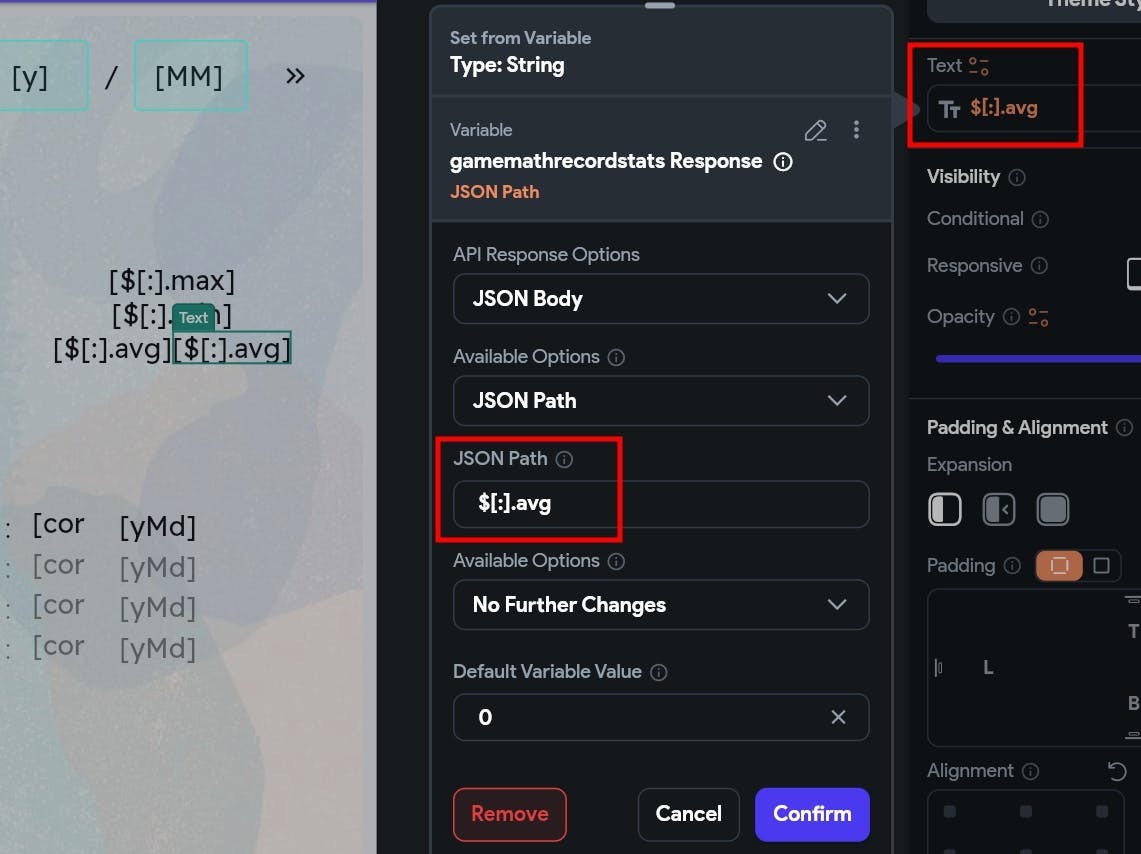The height and width of the screenshot is (854, 1141).
Task: Click the info icon beside Default Variable Value
Action: coord(658,672)
